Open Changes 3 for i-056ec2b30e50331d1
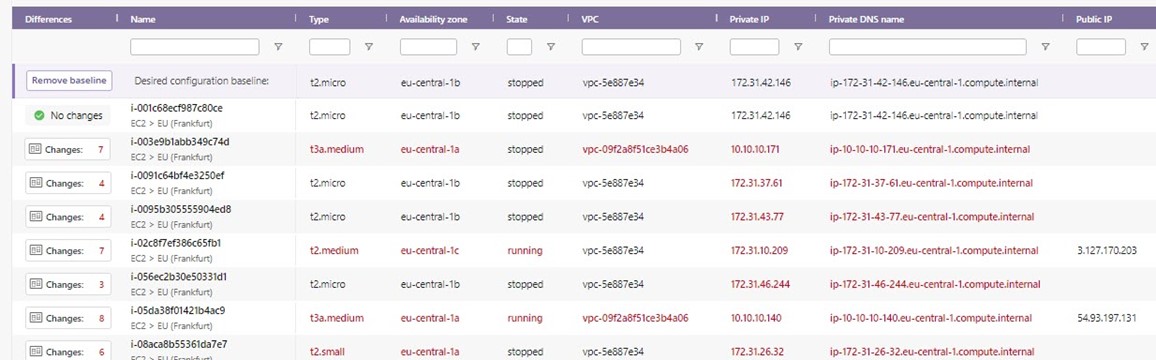 [68, 285]
